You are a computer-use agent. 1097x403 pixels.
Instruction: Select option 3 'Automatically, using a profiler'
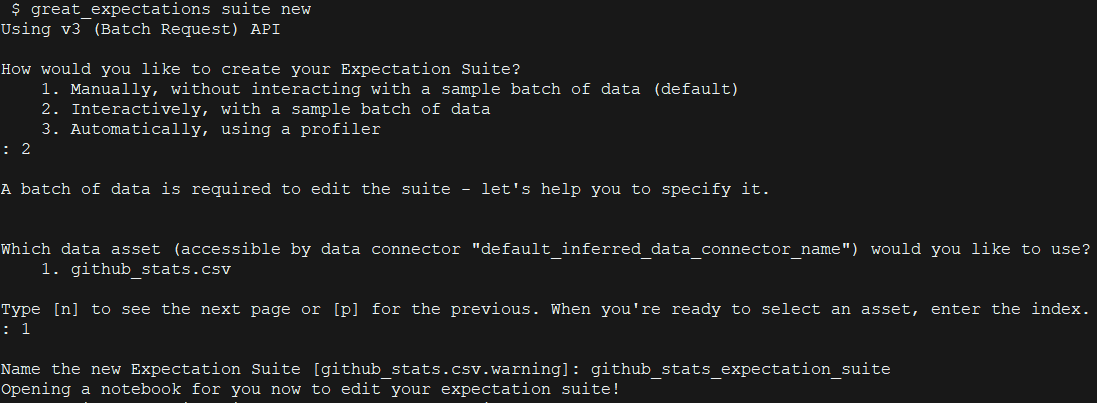[211, 129]
